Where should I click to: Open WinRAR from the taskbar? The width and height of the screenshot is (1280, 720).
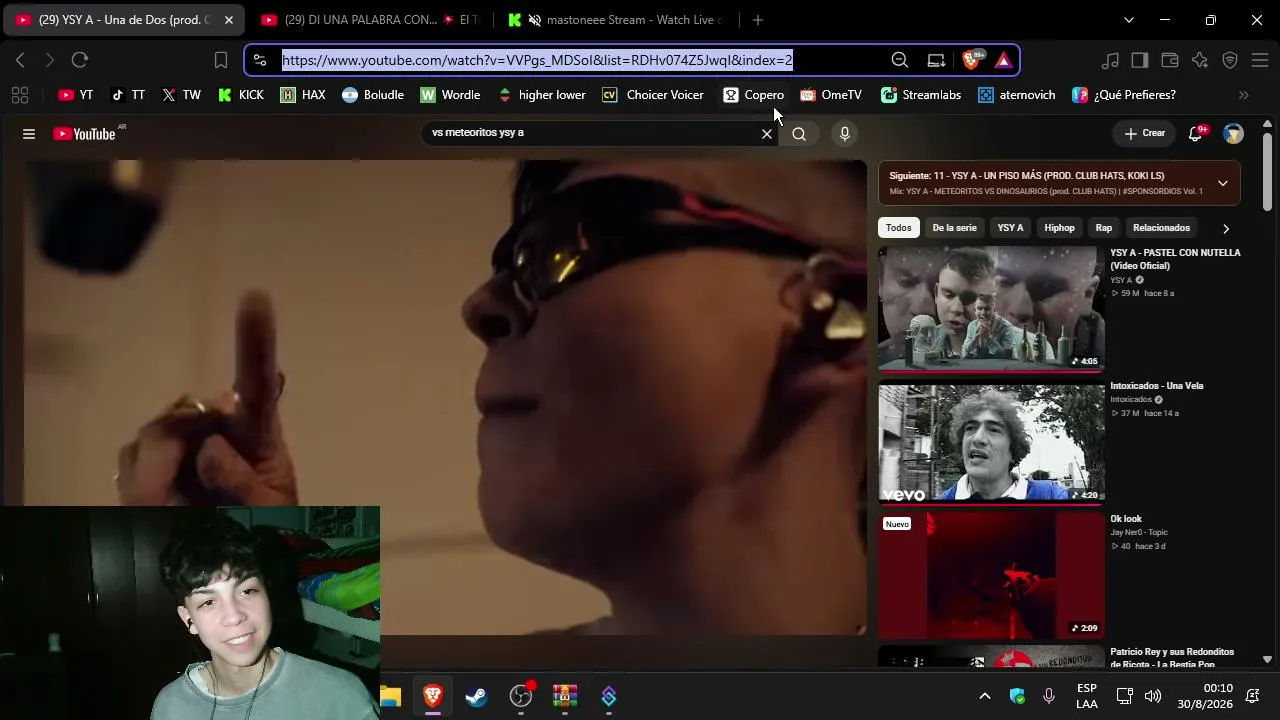point(565,696)
